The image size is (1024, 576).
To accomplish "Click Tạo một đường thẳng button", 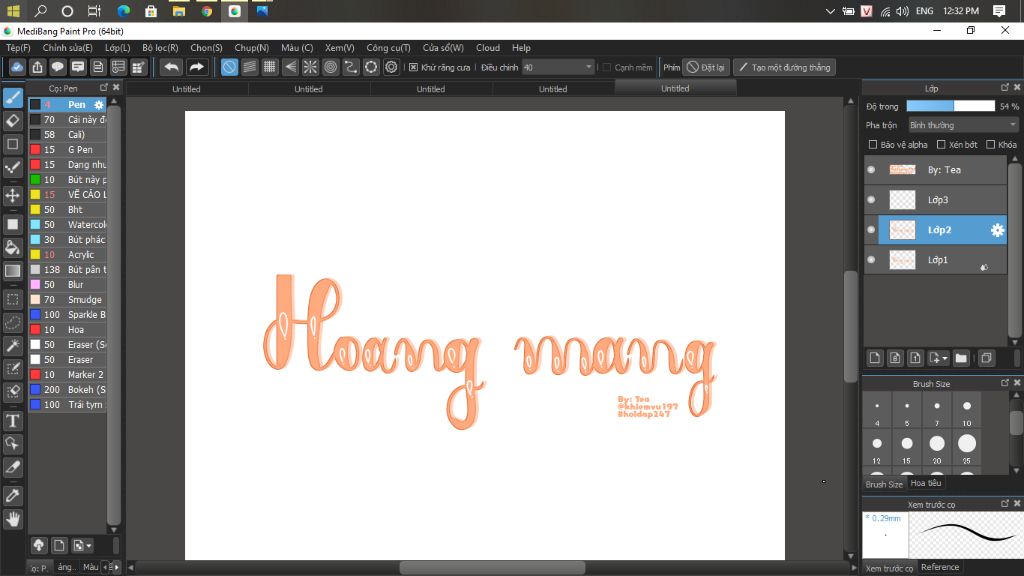I will tap(784, 67).
